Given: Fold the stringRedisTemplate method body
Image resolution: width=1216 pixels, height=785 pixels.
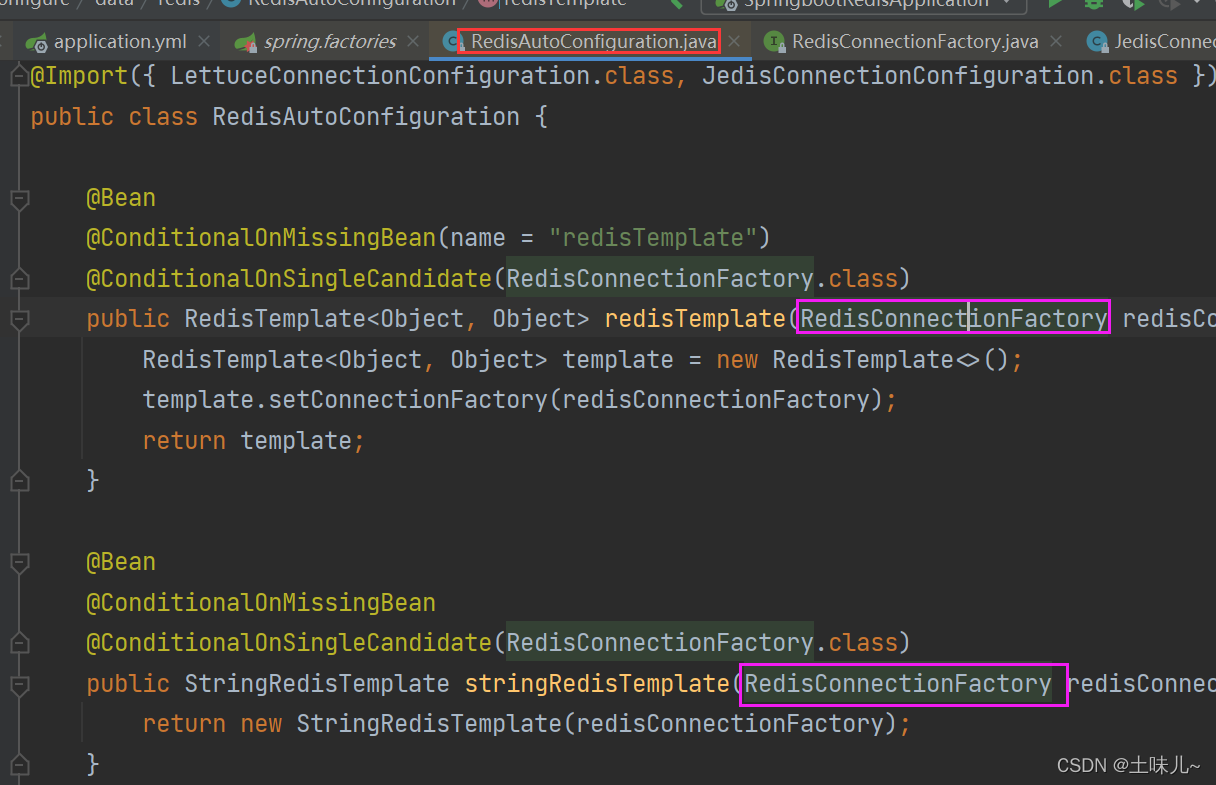Looking at the screenshot, I should point(18,684).
